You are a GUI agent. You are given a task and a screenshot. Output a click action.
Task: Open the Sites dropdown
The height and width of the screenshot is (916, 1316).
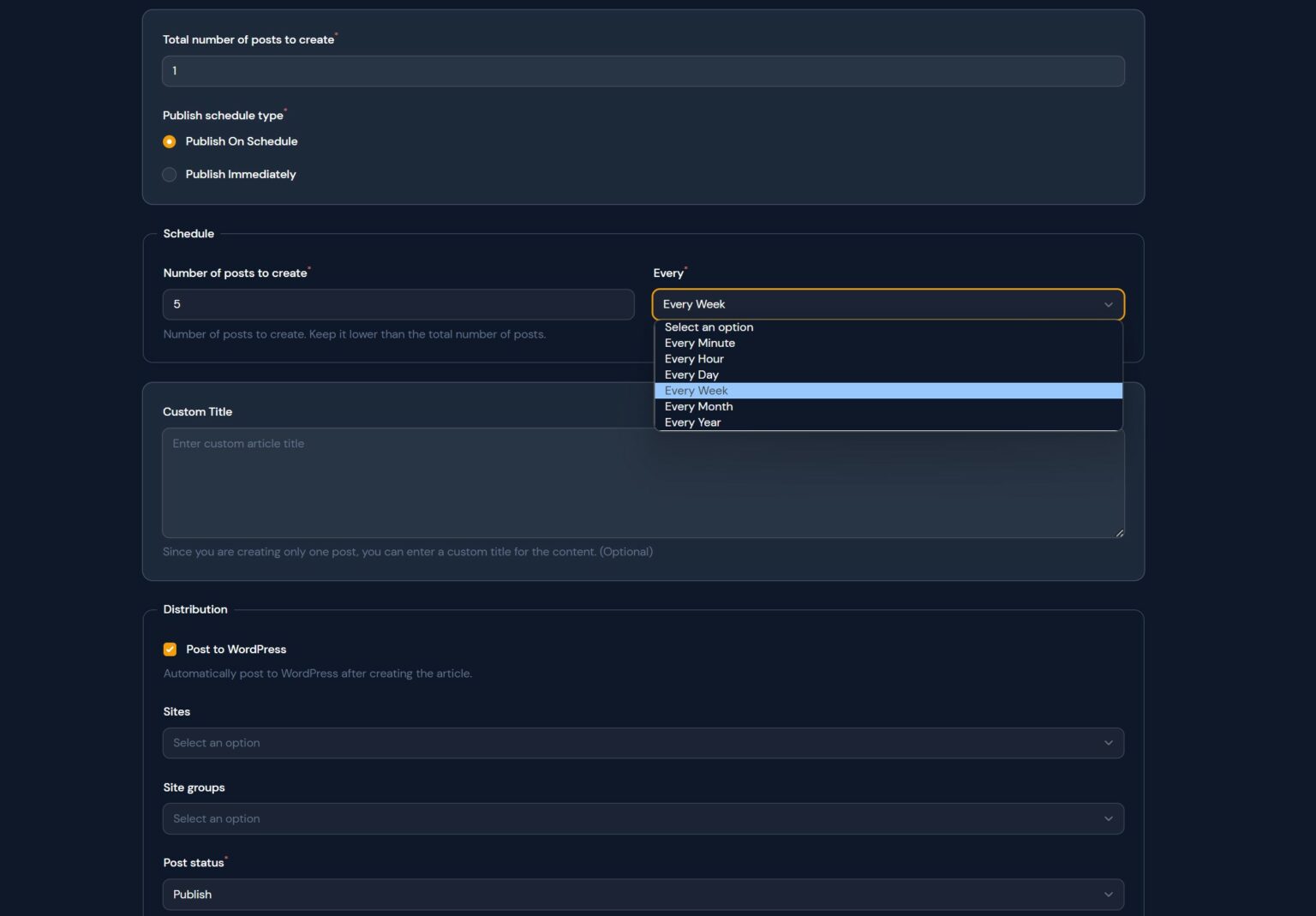pyautogui.click(x=643, y=743)
